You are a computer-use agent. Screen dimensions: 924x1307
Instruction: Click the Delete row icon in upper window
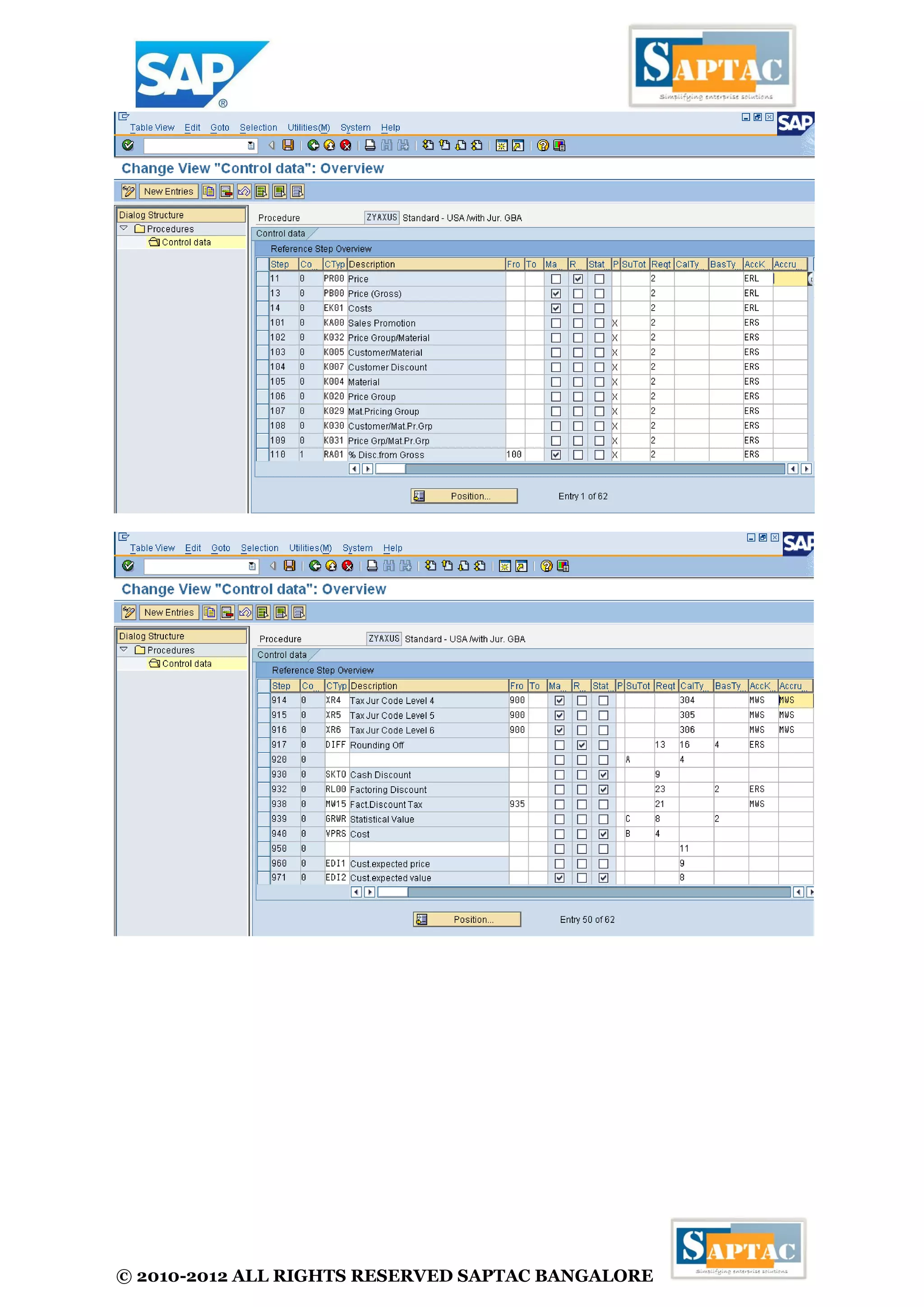(226, 191)
